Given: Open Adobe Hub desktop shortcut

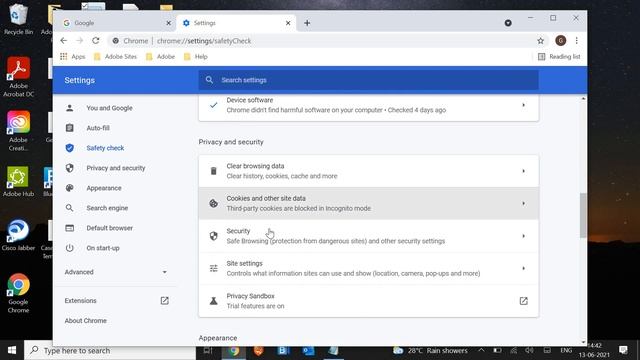Looking at the screenshot, I should click(x=18, y=181).
